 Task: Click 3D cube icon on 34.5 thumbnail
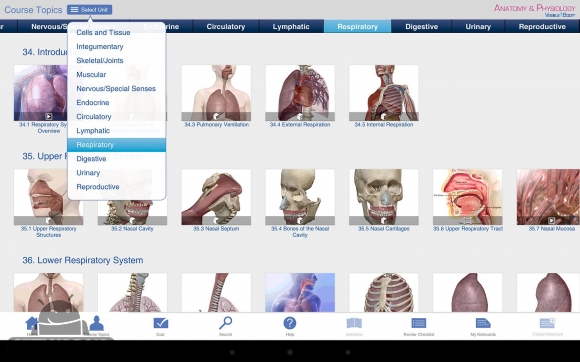(384, 116)
